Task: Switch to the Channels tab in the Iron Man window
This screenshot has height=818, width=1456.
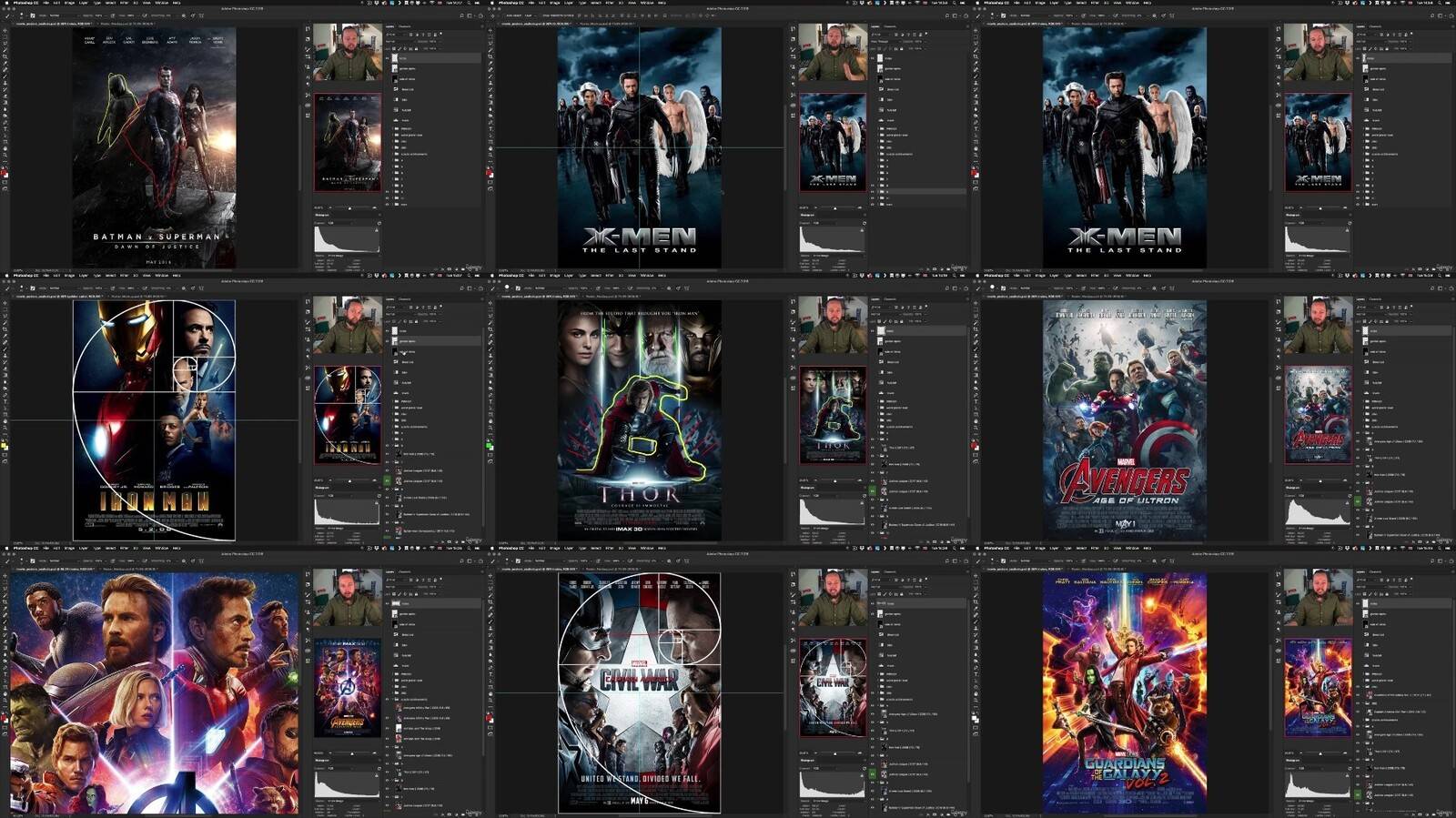Action: (x=406, y=299)
